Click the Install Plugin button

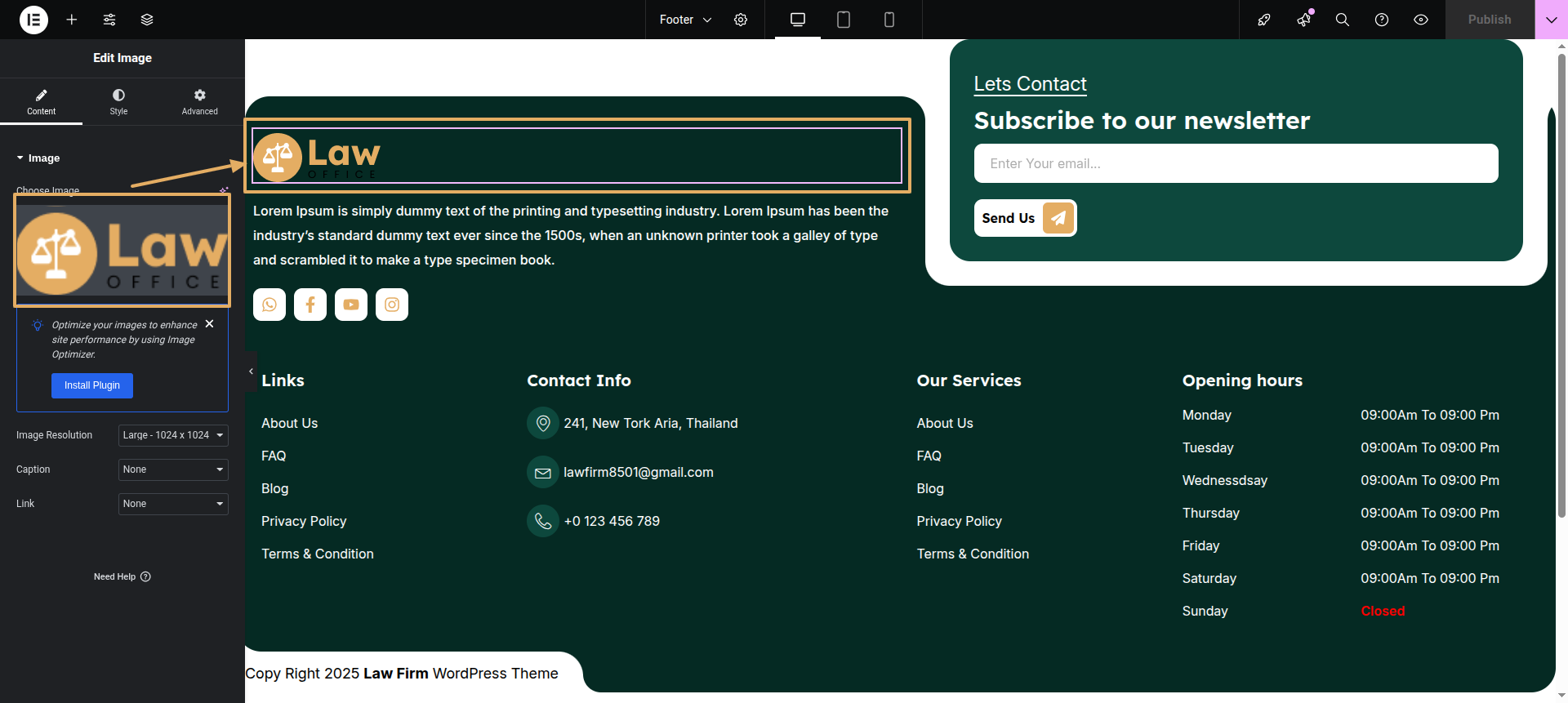coord(92,385)
